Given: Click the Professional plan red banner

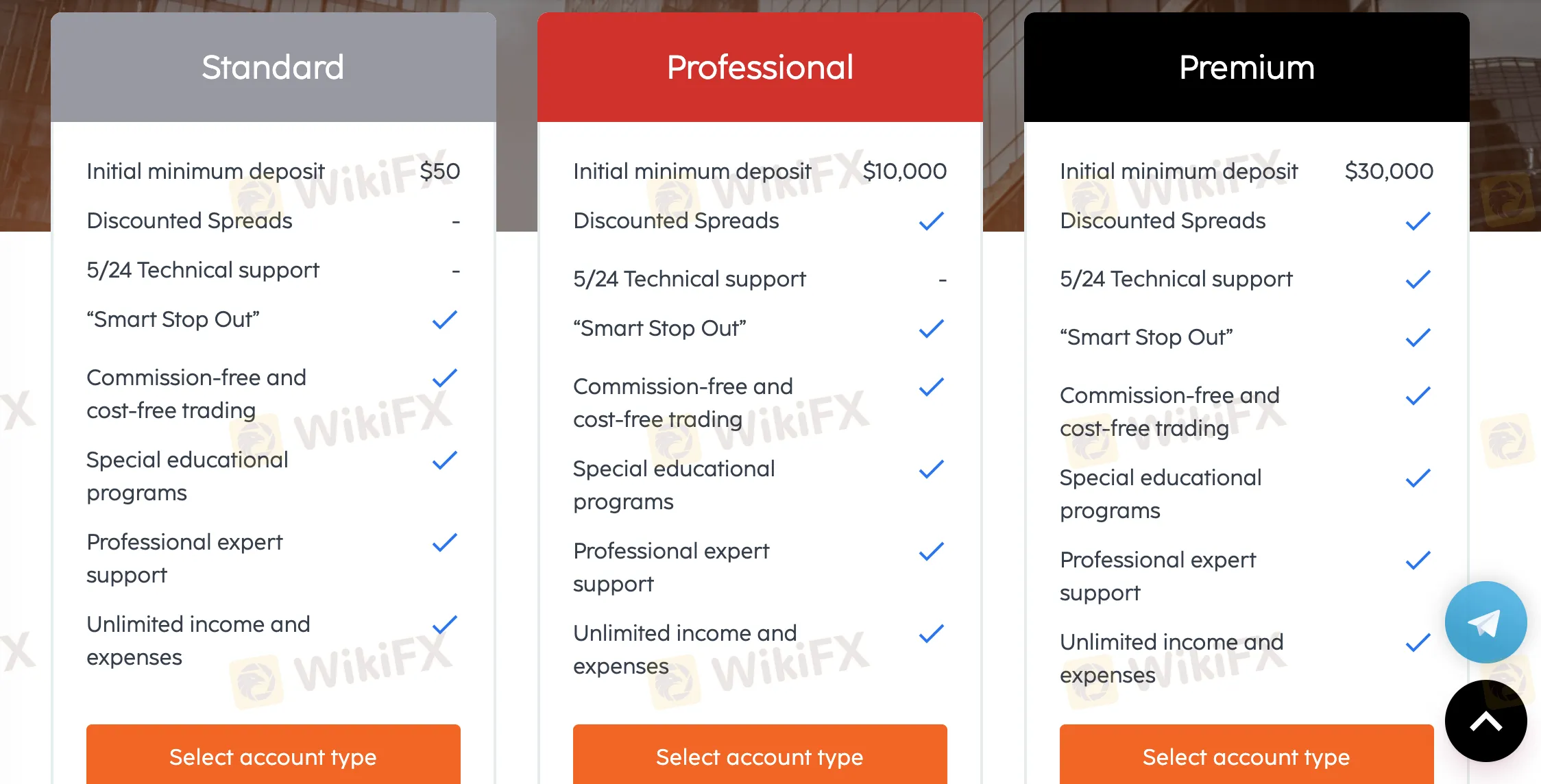Looking at the screenshot, I should pos(760,66).
